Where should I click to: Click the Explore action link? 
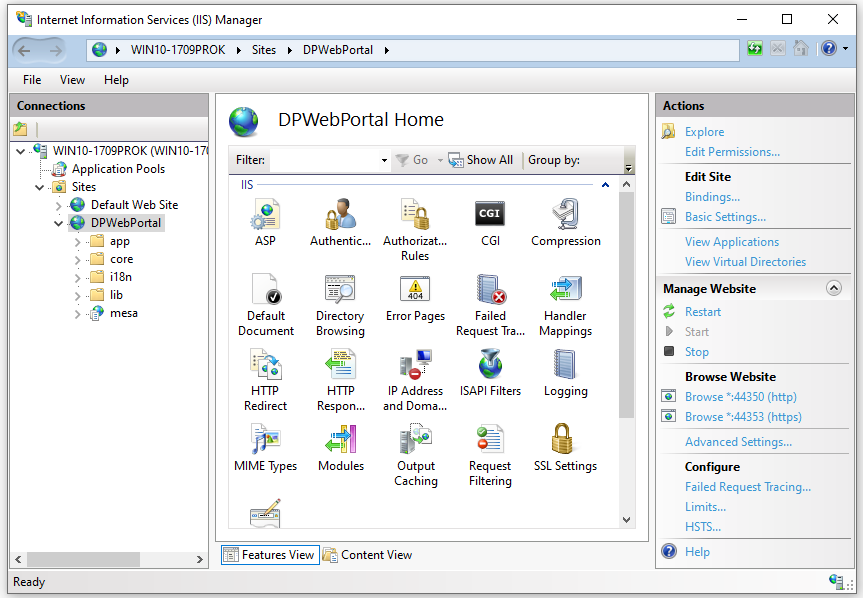pyautogui.click(x=704, y=132)
